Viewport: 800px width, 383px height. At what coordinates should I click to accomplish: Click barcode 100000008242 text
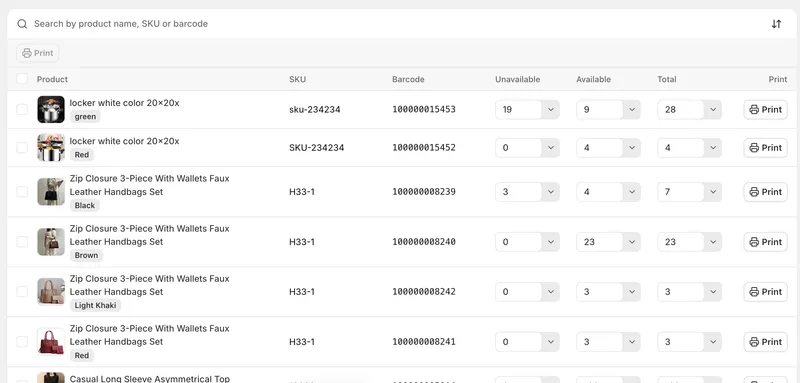click(424, 292)
